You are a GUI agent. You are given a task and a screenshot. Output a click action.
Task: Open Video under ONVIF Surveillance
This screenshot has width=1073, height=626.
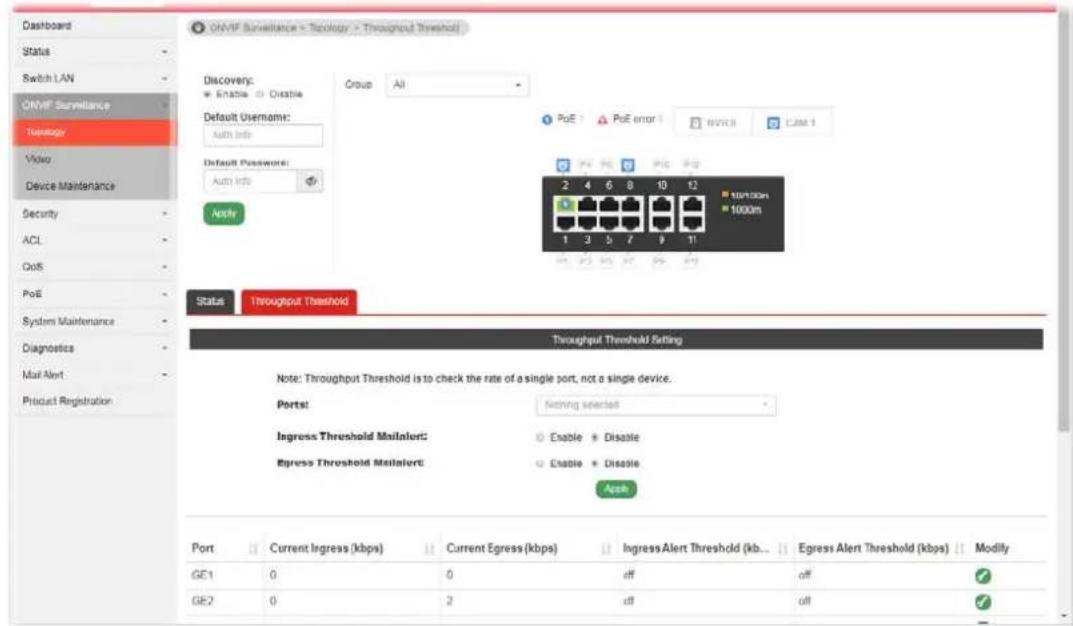coord(94,159)
